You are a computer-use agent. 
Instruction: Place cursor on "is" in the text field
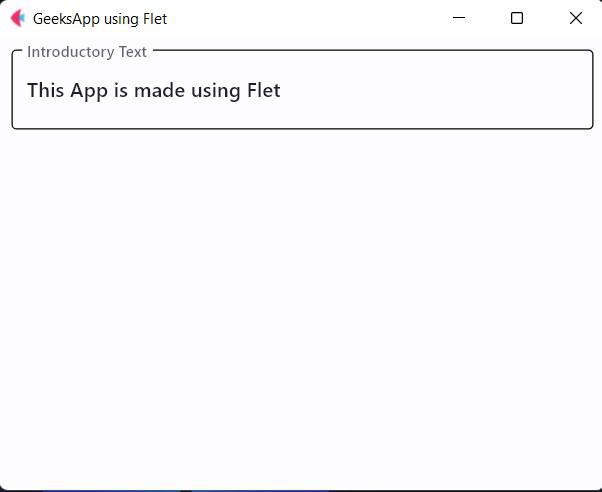point(121,91)
